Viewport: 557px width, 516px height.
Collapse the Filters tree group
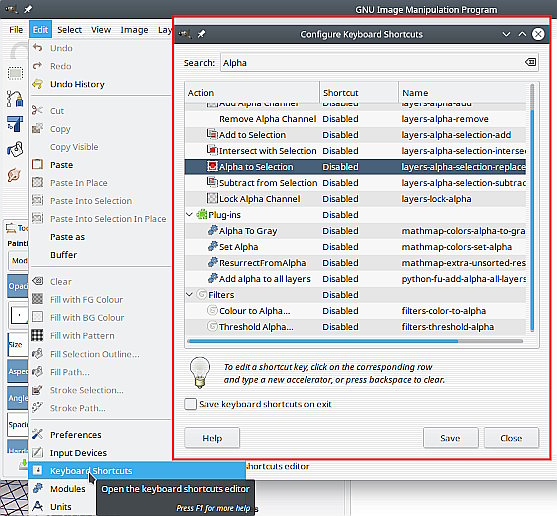pyautogui.click(x=190, y=294)
